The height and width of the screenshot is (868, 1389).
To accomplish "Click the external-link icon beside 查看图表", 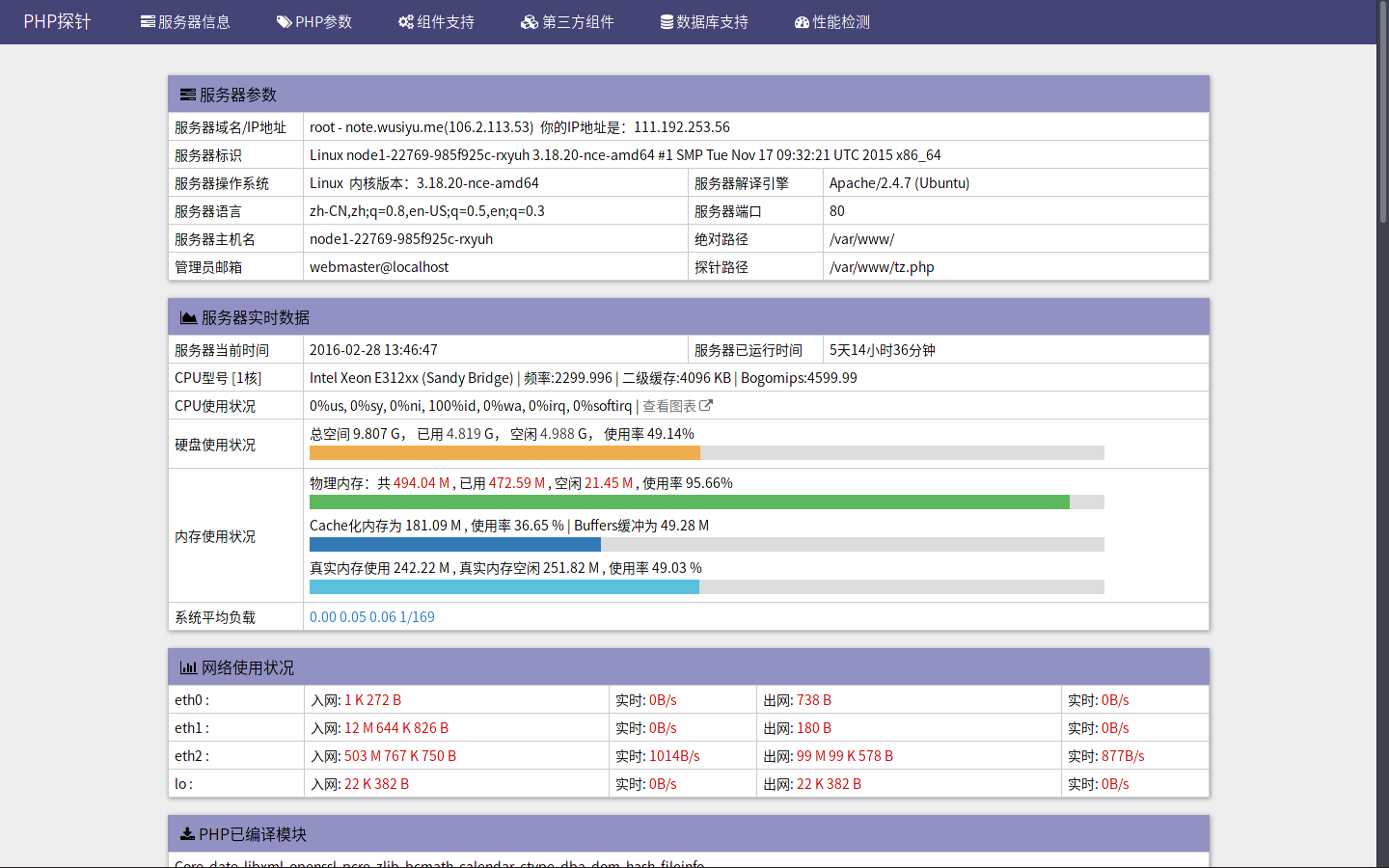I will [x=706, y=406].
